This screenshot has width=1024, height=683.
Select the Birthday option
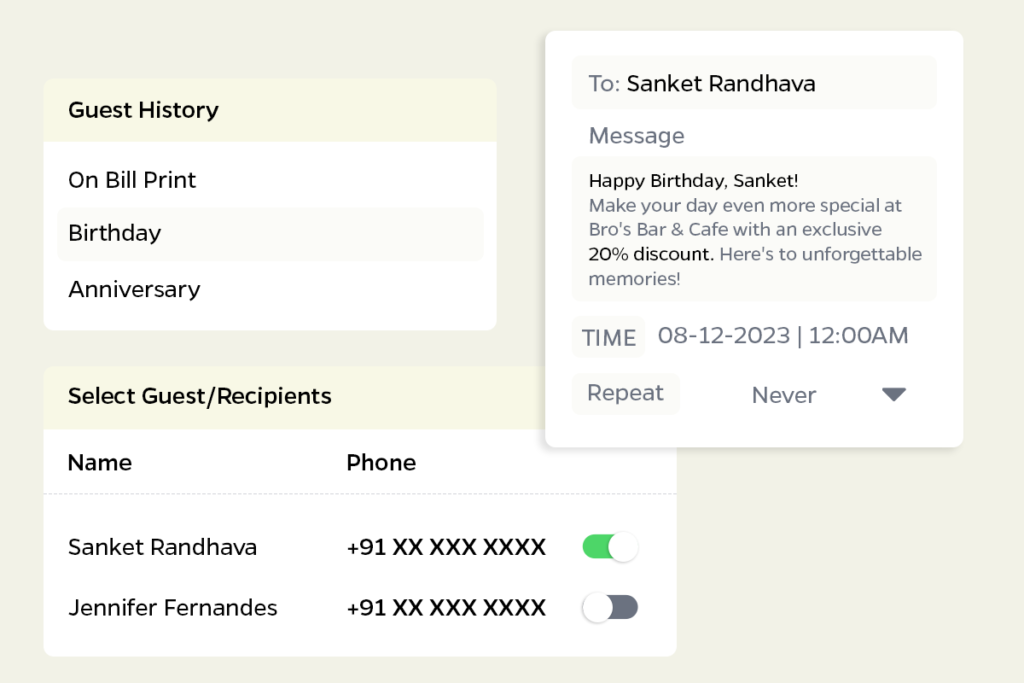point(115,233)
